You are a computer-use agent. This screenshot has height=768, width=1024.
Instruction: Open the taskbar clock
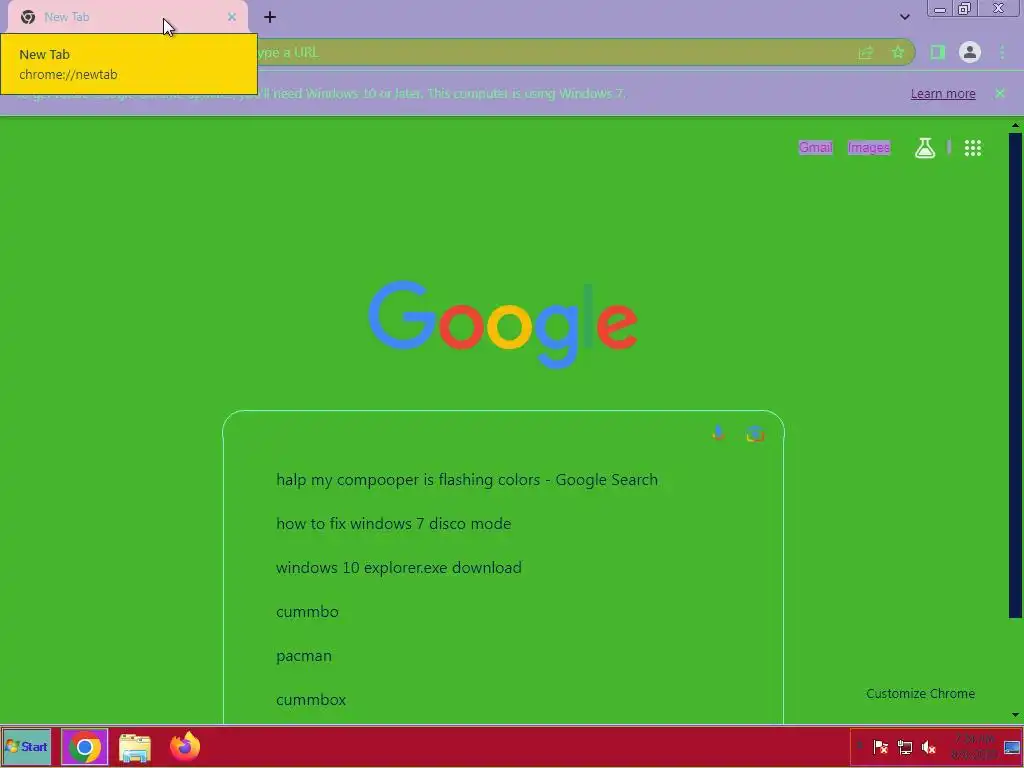(x=974, y=747)
